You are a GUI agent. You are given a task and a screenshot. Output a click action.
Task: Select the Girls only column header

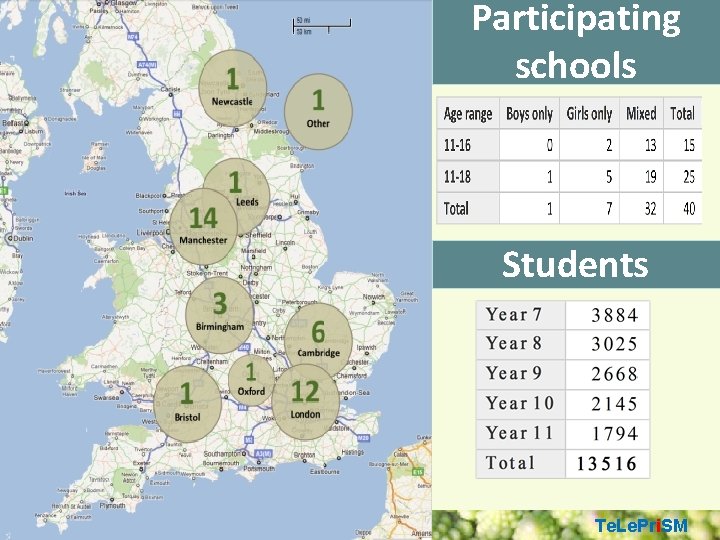pyautogui.click(x=589, y=113)
